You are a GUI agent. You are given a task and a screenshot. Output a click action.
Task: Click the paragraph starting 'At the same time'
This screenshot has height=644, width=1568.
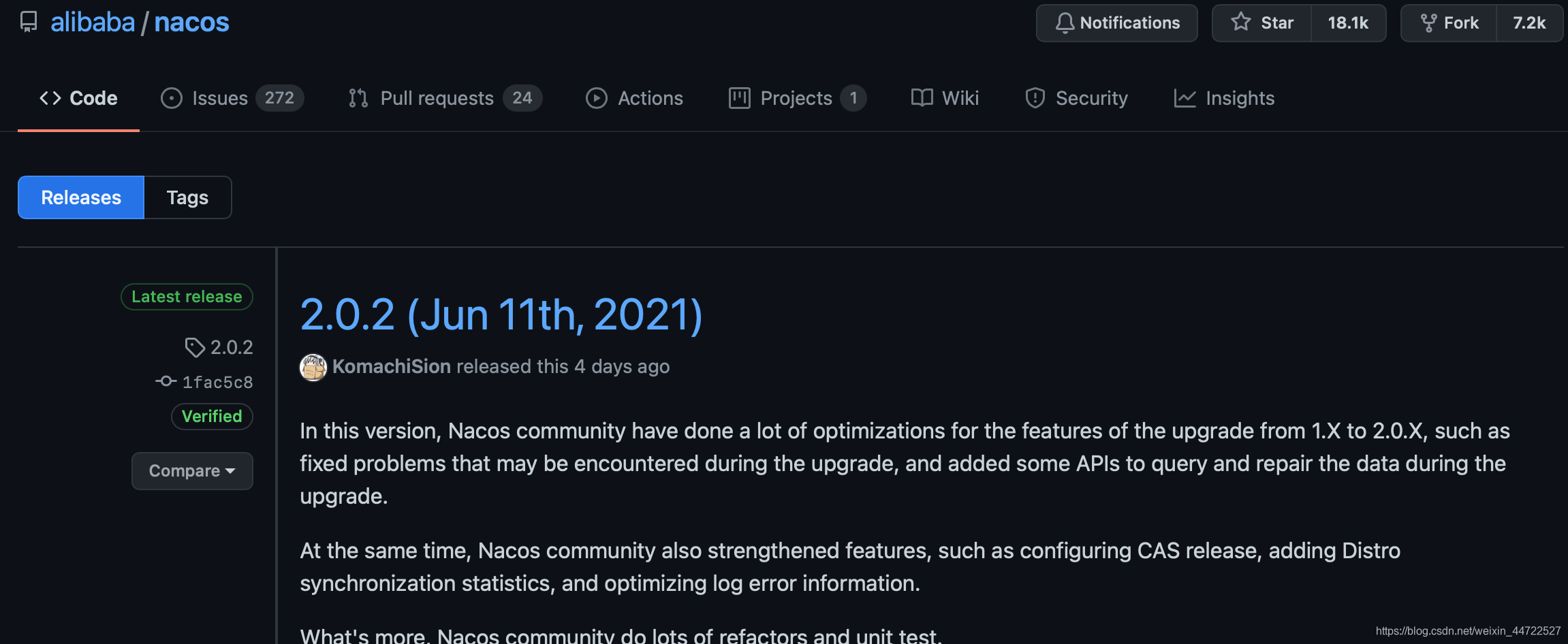(x=850, y=567)
